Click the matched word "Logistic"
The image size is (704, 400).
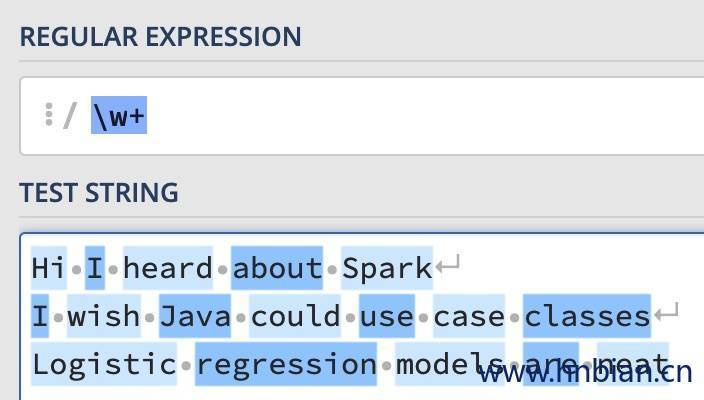pyautogui.click(x=104, y=364)
